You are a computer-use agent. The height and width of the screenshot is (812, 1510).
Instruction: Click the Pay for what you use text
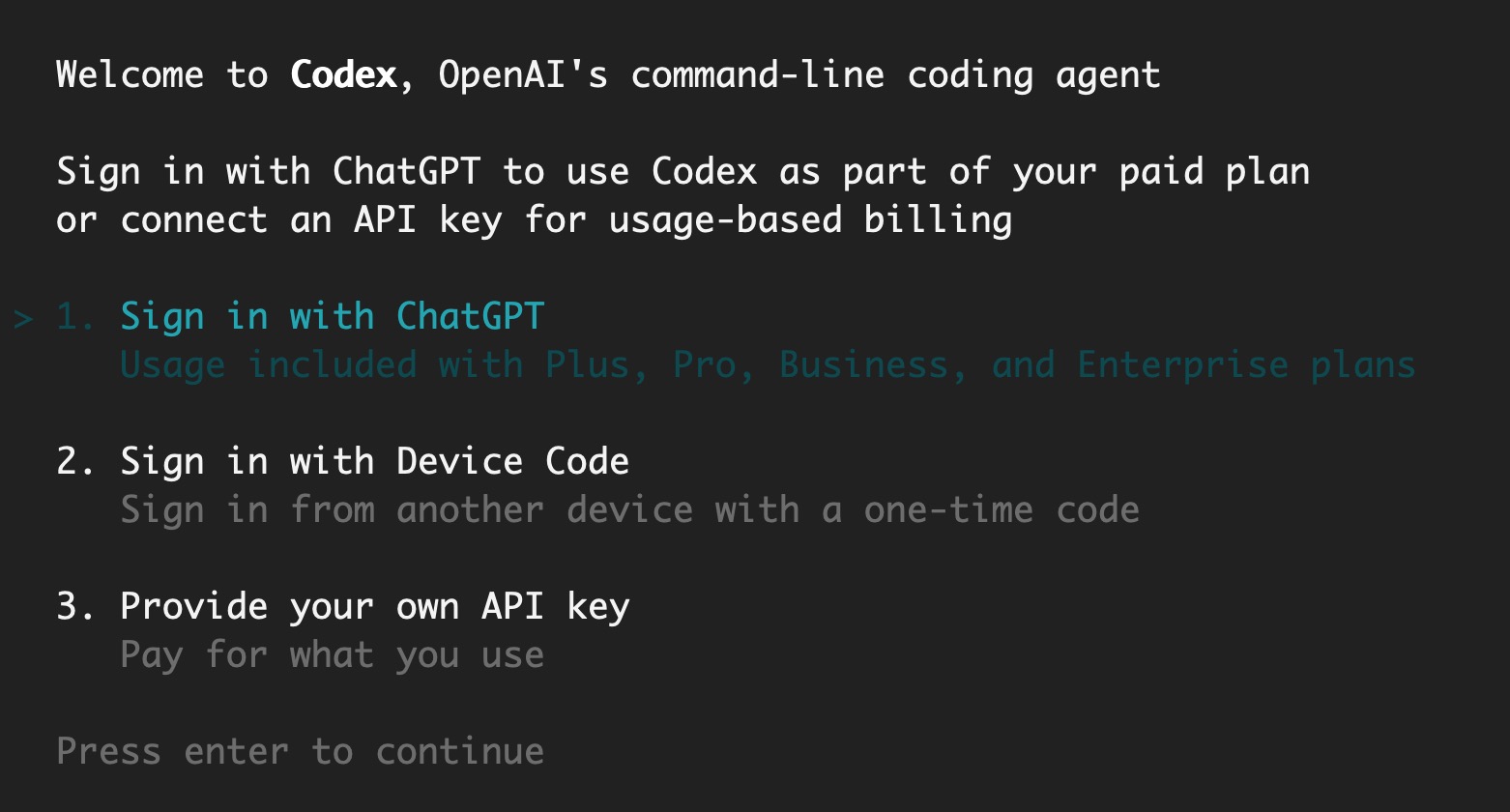333,655
